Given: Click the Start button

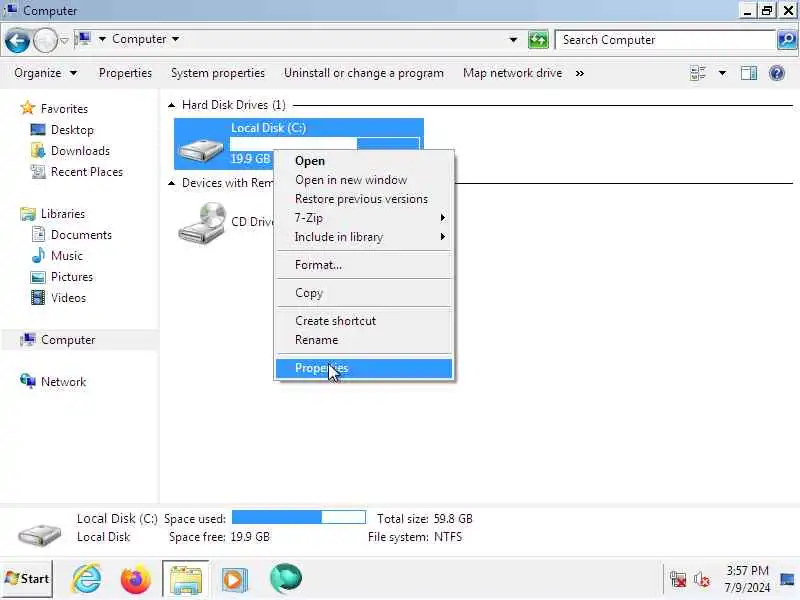Looking at the screenshot, I should tap(27, 579).
